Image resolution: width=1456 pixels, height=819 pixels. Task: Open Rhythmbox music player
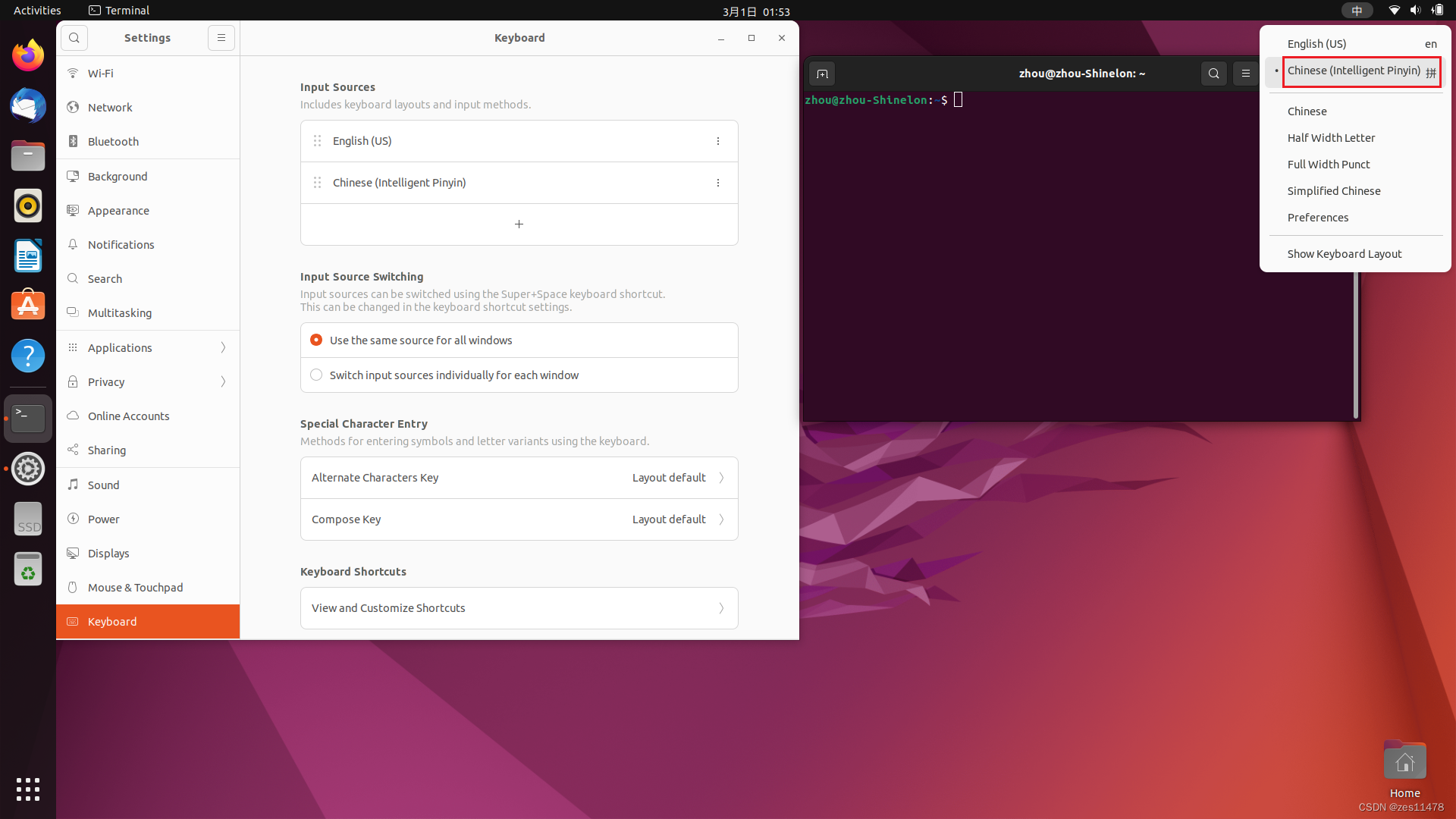tap(27, 205)
